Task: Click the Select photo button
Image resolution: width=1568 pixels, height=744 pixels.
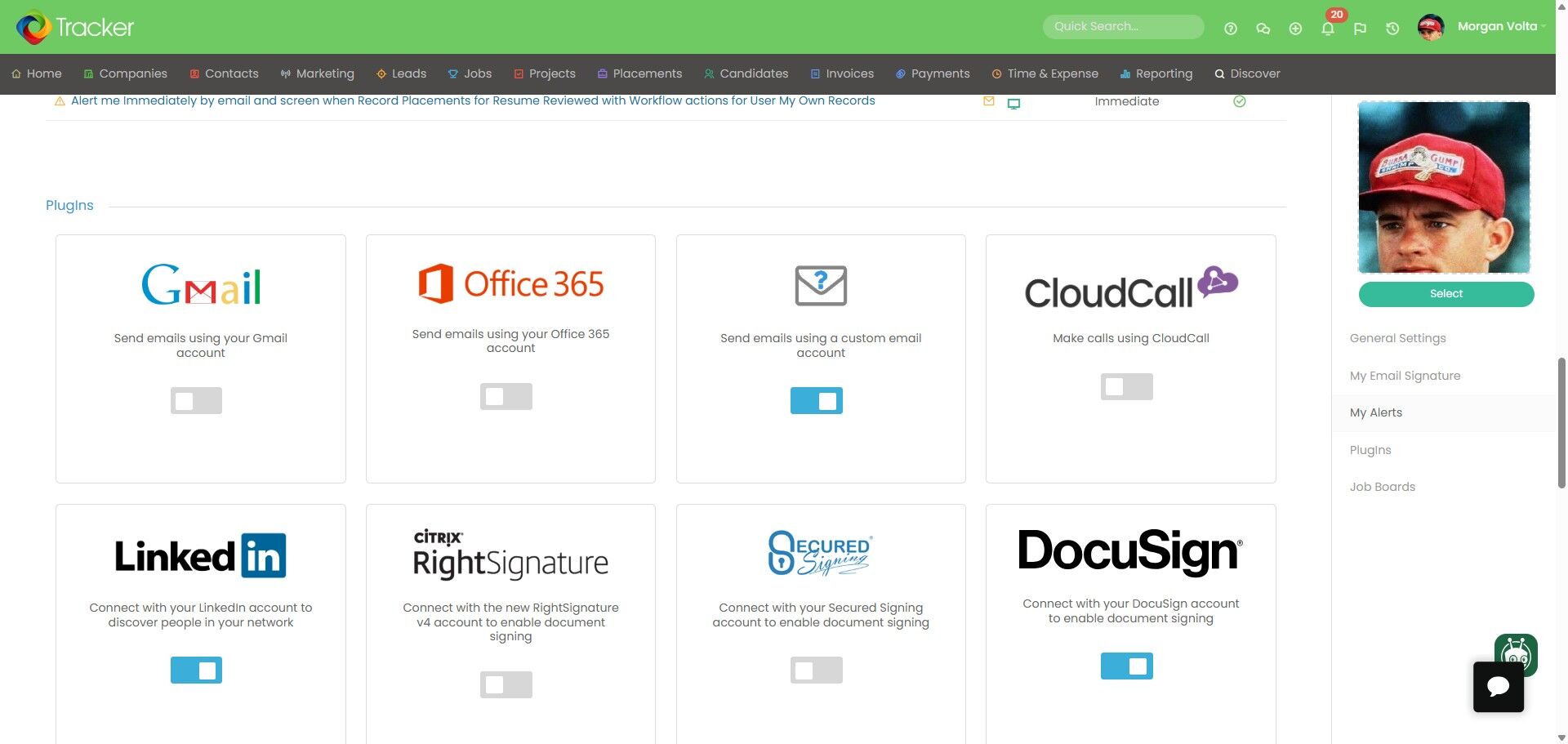Action: pyautogui.click(x=1446, y=294)
